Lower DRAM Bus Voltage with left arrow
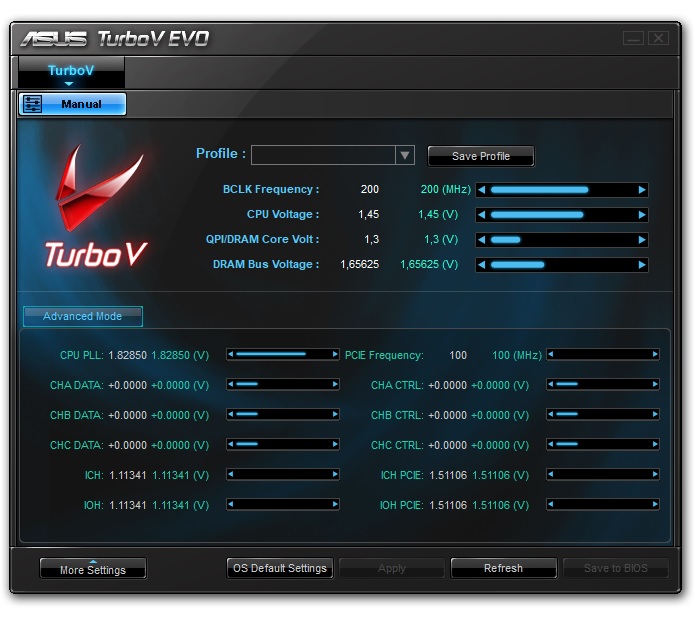Screen dimensions: 695x619 482,265
